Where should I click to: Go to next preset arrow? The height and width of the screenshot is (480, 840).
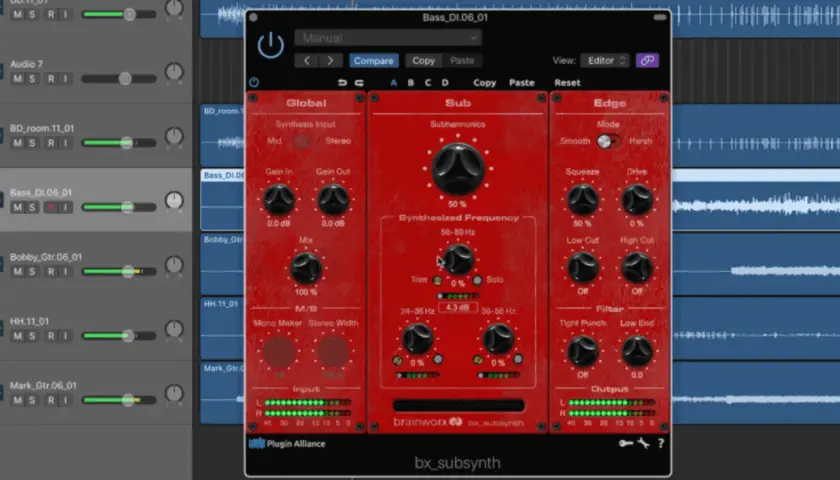[330, 61]
